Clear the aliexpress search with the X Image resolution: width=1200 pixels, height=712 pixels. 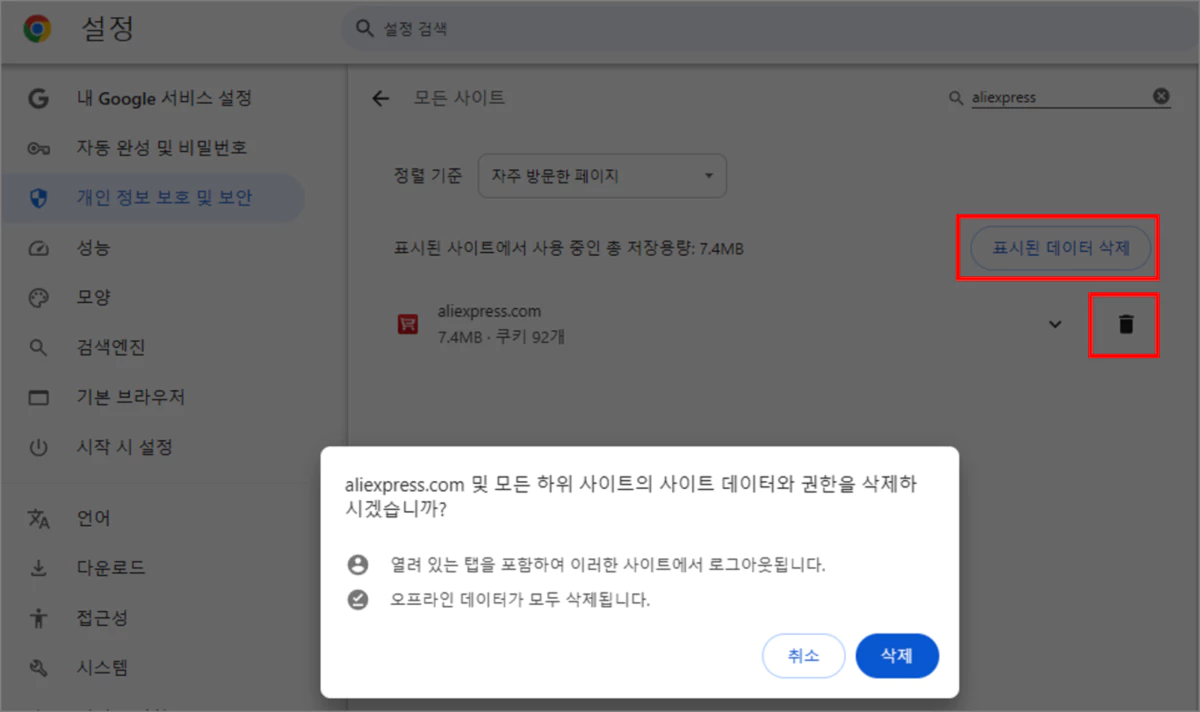coord(1160,96)
